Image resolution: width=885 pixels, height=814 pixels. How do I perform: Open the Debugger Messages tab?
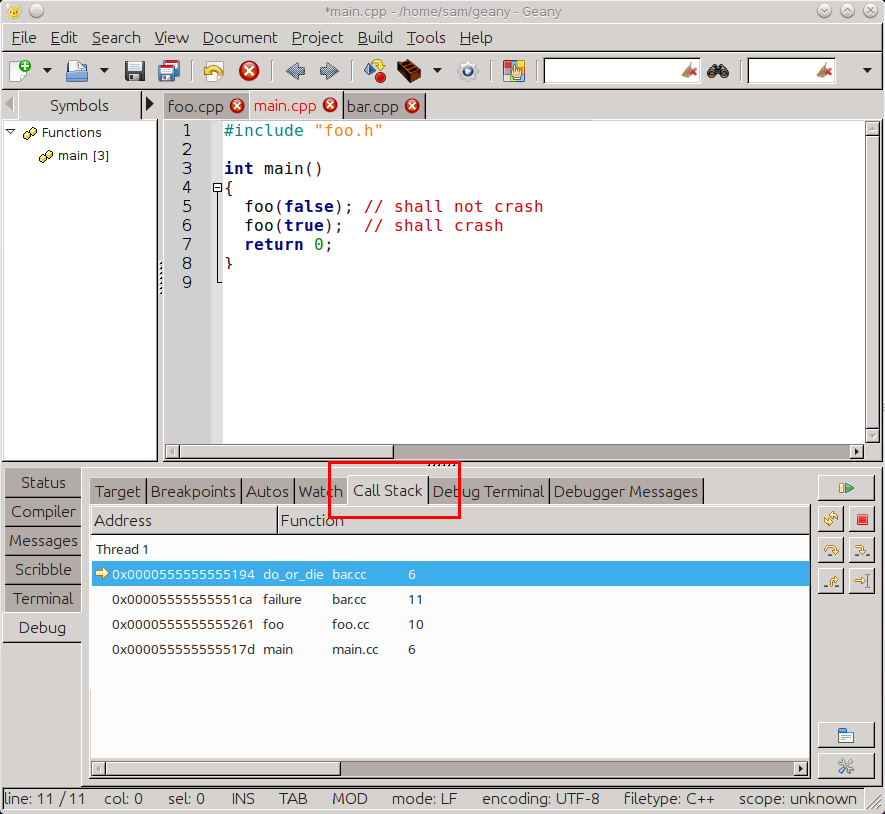pos(626,492)
